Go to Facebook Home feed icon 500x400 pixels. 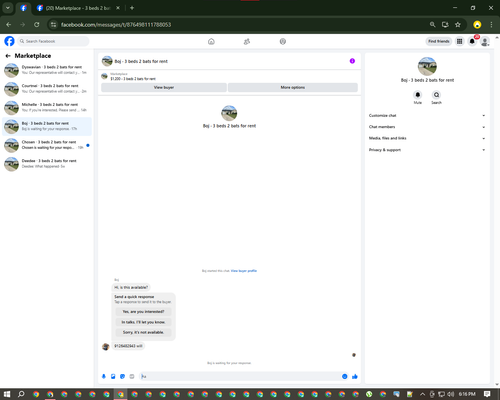[211, 42]
